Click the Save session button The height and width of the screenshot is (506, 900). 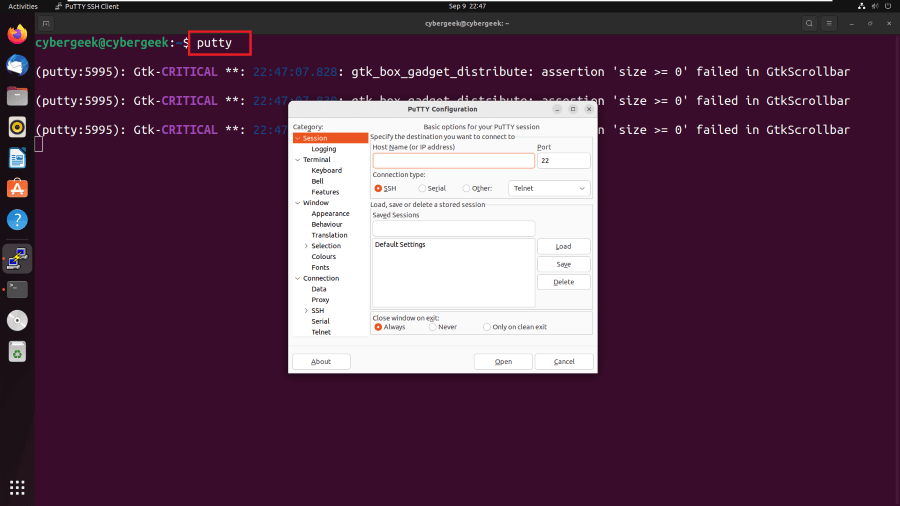[564, 264]
